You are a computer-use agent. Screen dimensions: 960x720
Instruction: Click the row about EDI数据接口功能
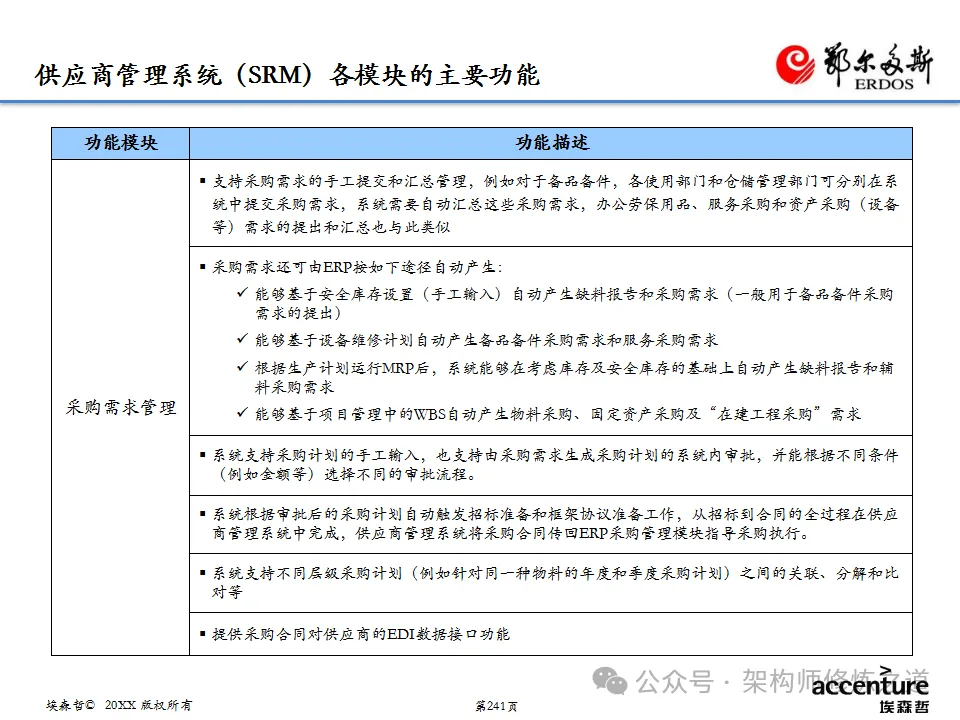click(551, 634)
